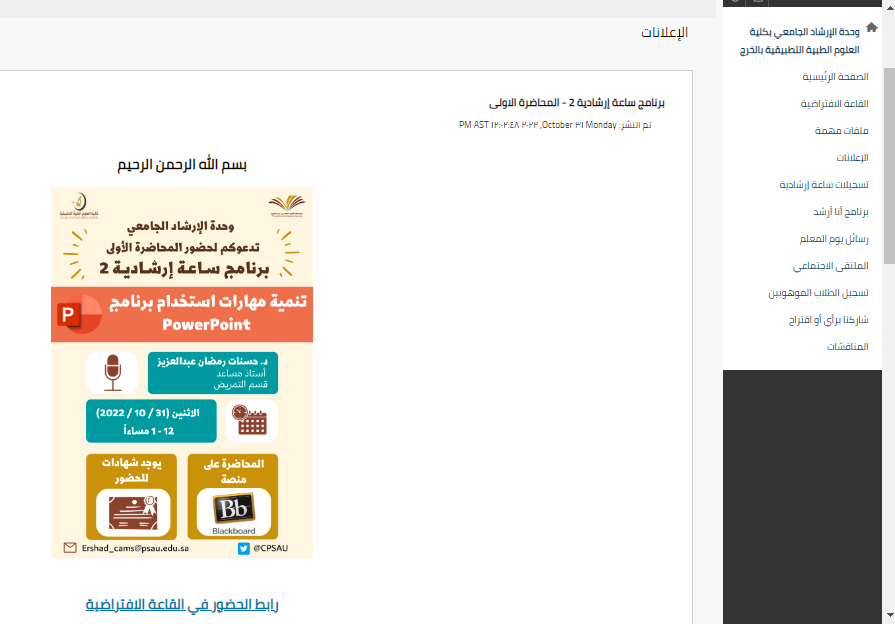This screenshot has width=895, height=624.
Task: Click the envelope email icon on the poster
Action: 70,548
